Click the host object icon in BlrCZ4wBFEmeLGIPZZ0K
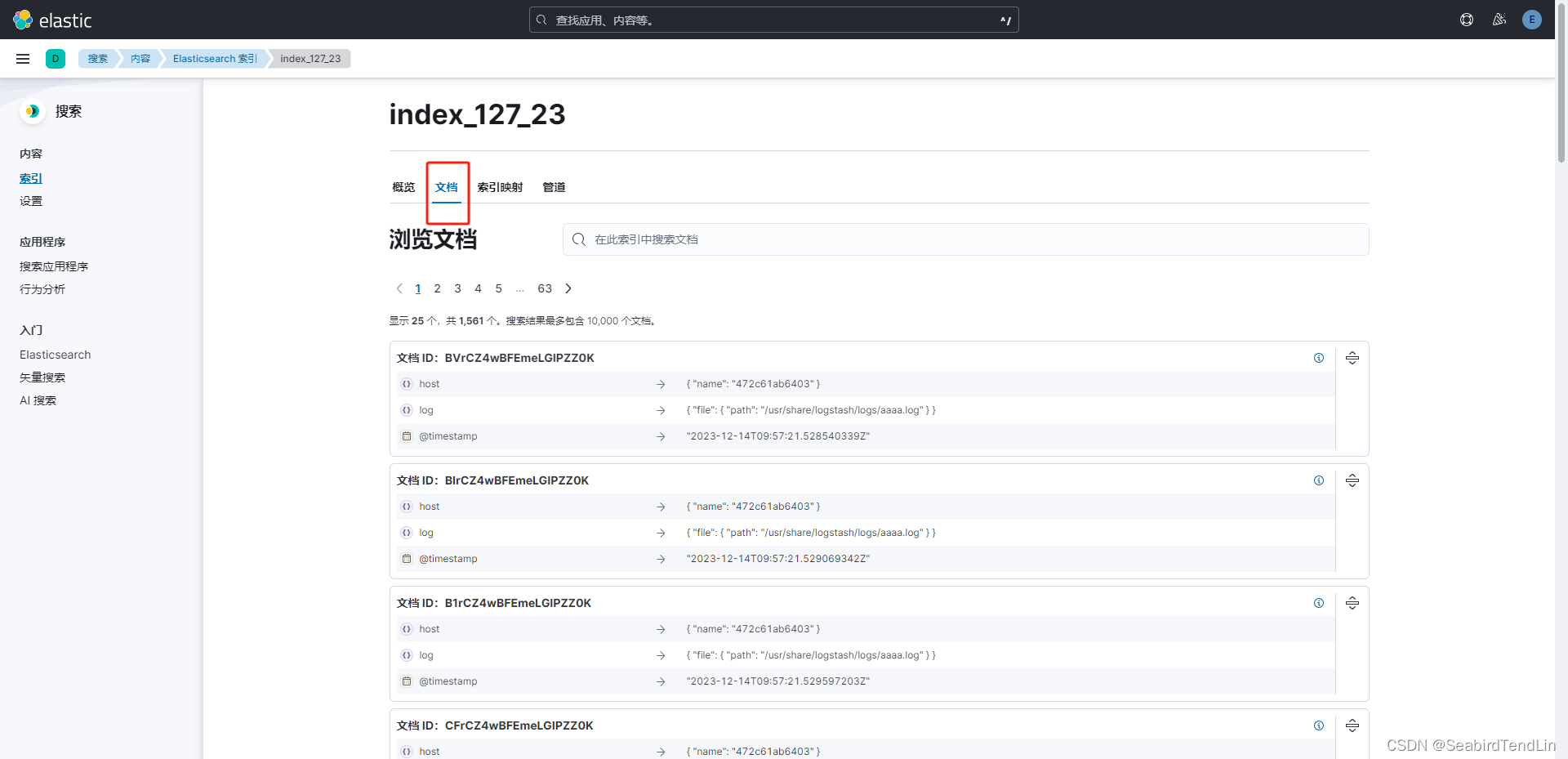This screenshot has height=759, width=1568. click(407, 507)
